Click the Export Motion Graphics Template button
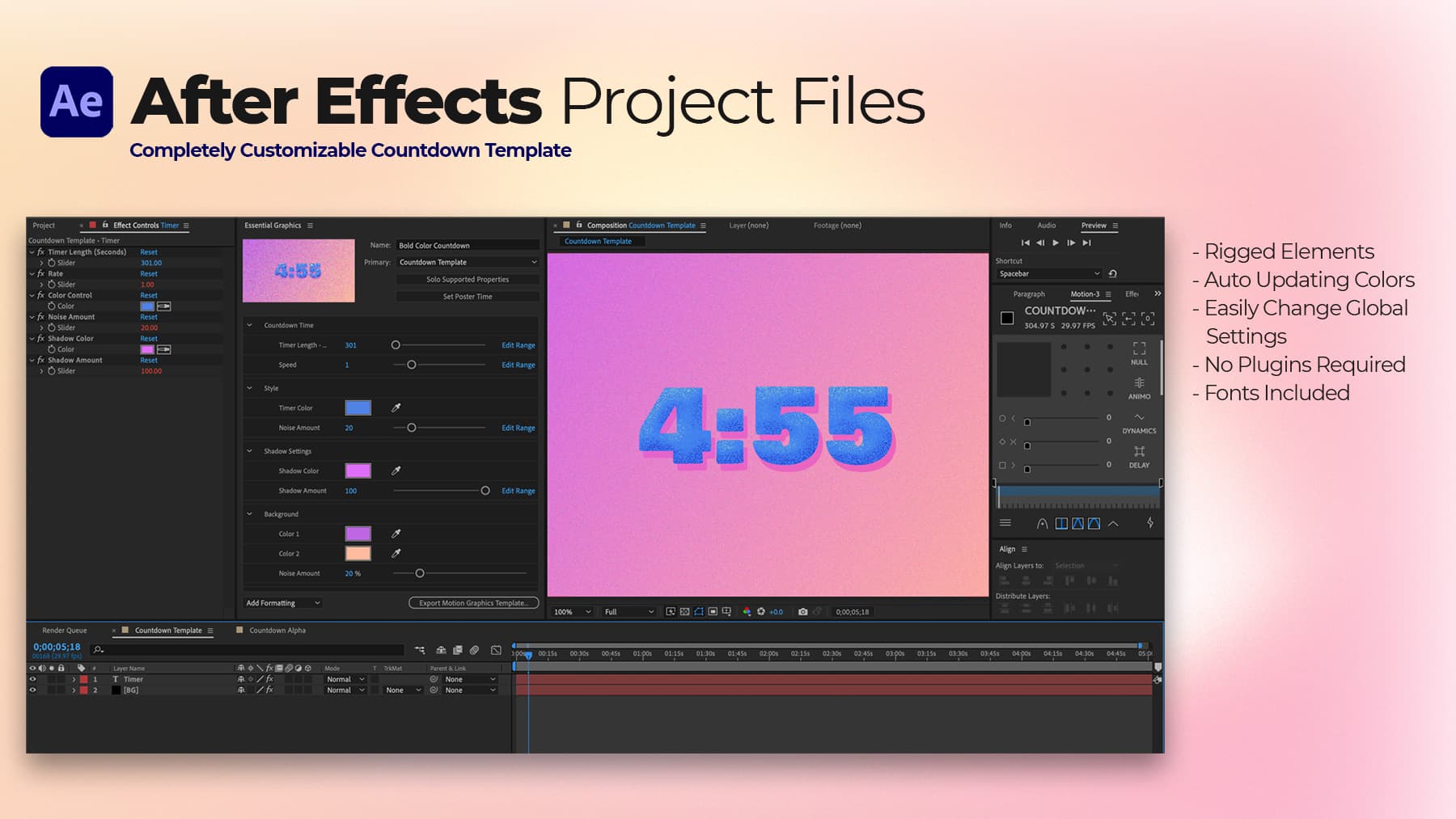 473,603
